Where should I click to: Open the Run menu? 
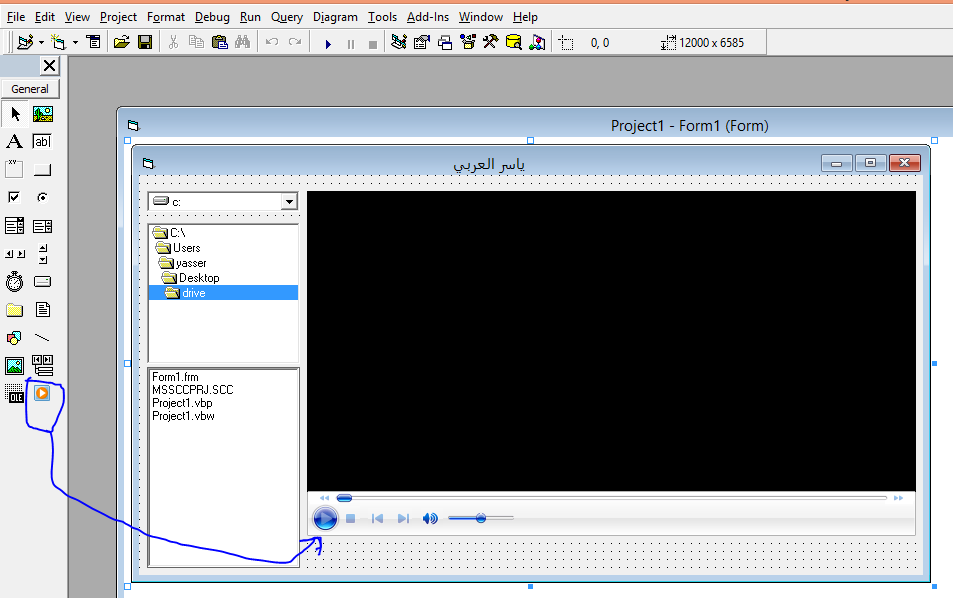click(x=250, y=17)
